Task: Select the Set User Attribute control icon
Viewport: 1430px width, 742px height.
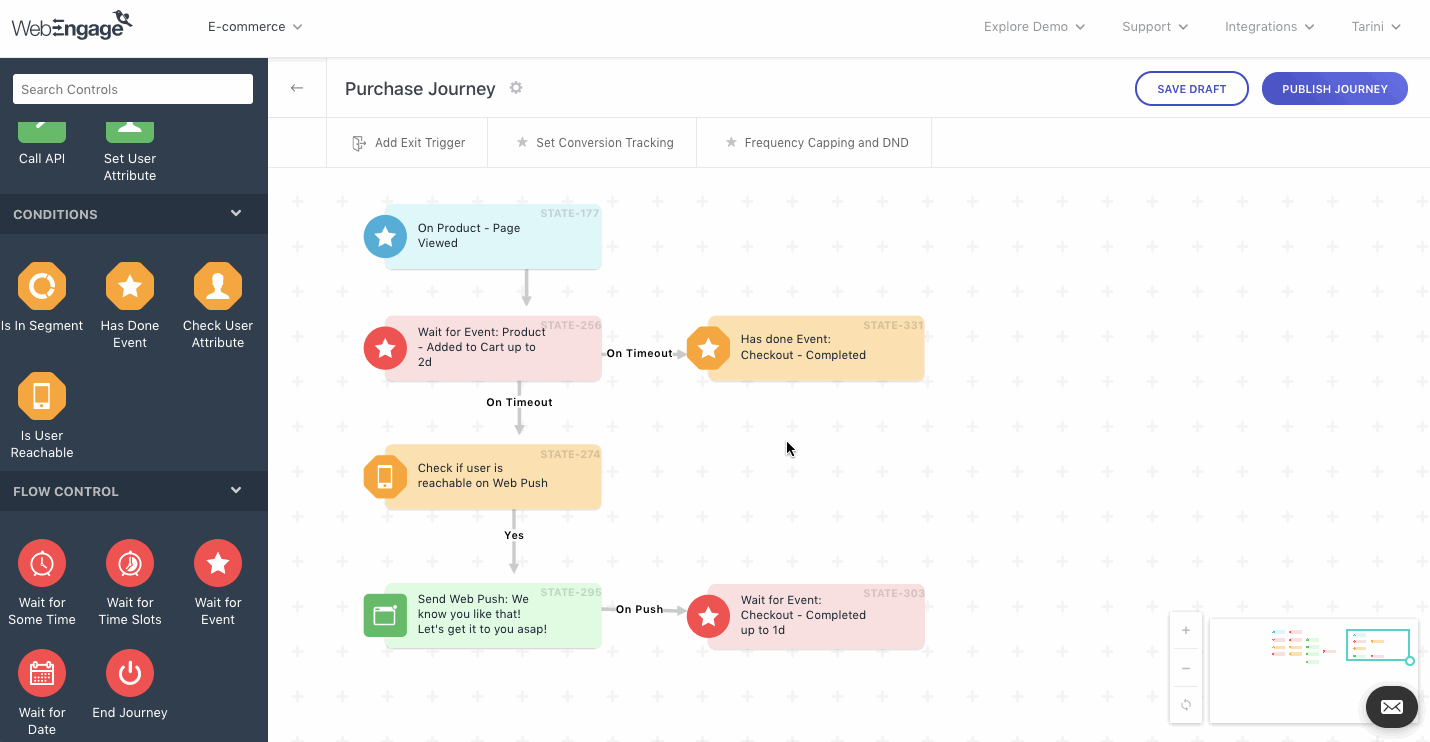Action: click(130, 130)
